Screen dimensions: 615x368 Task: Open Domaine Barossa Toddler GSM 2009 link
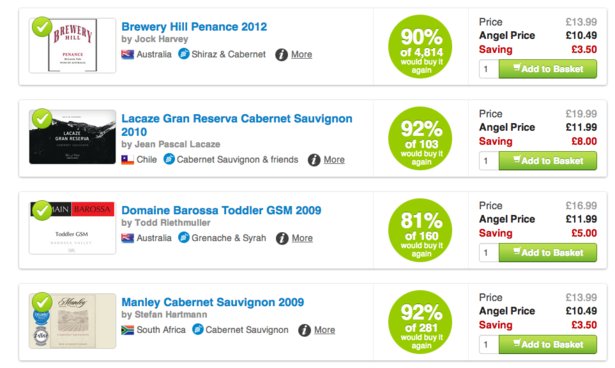(221, 210)
